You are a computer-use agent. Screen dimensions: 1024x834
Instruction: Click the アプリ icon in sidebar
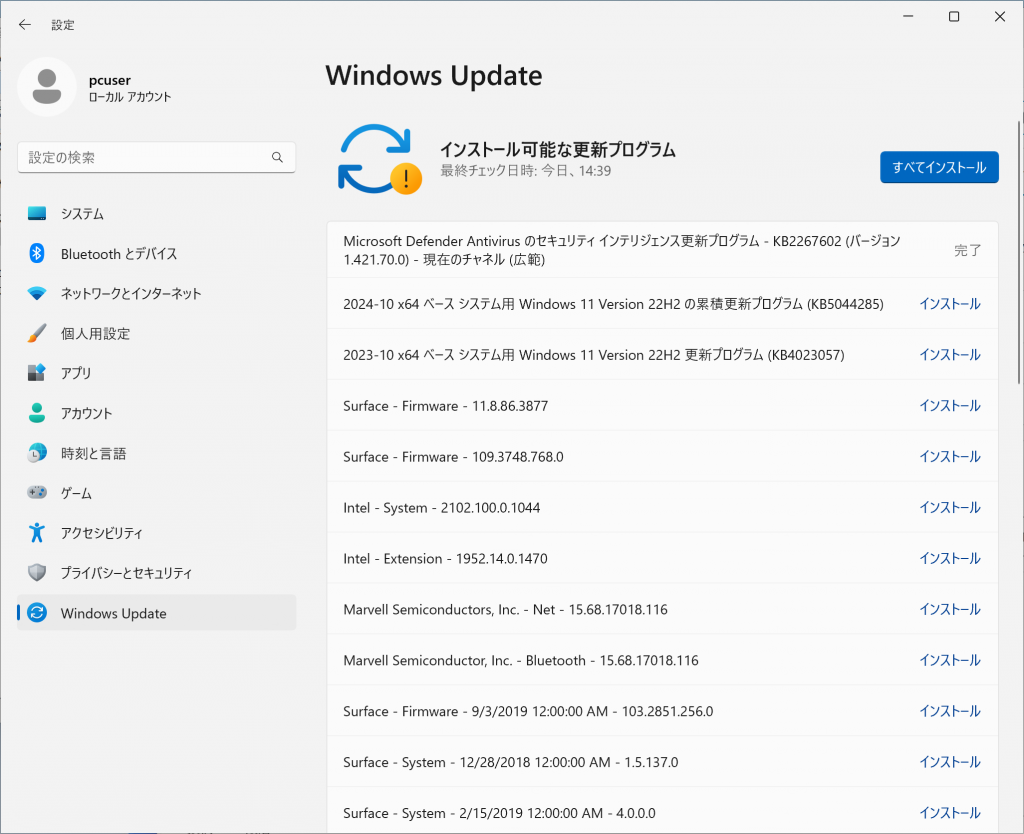point(37,372)
